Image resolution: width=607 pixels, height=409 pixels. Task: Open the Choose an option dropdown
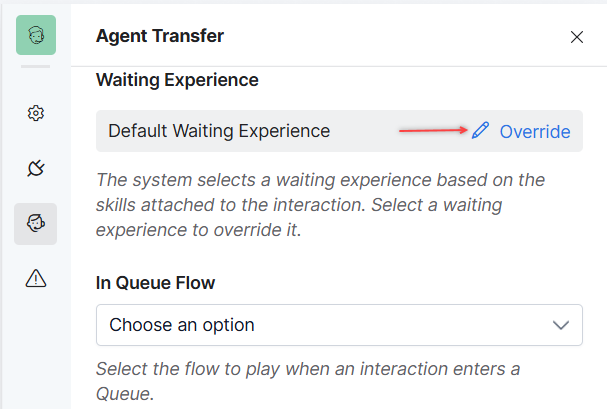(339, 325)
